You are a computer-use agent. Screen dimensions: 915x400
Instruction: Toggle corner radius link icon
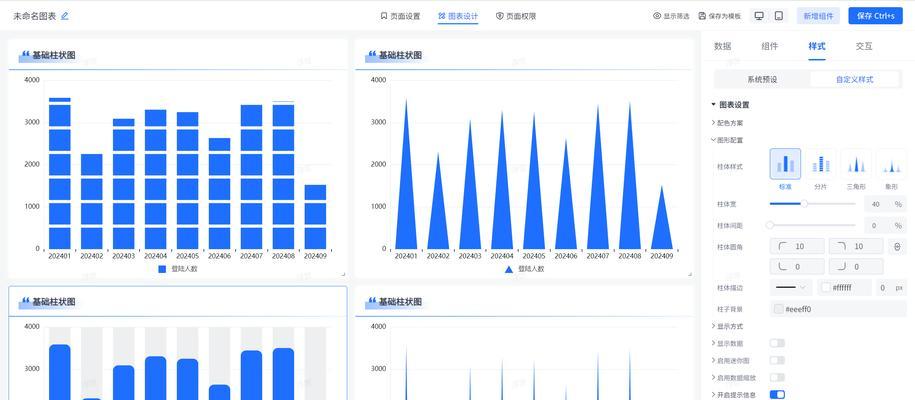click(897, 247)
